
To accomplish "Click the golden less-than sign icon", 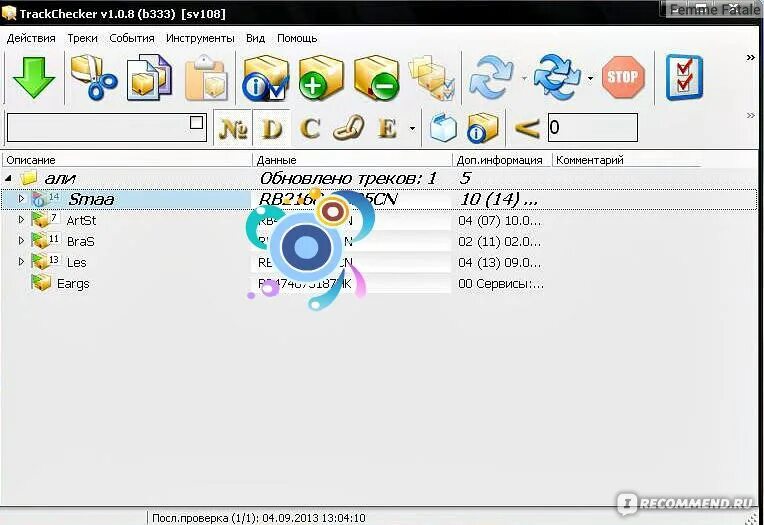I will 527,129.
